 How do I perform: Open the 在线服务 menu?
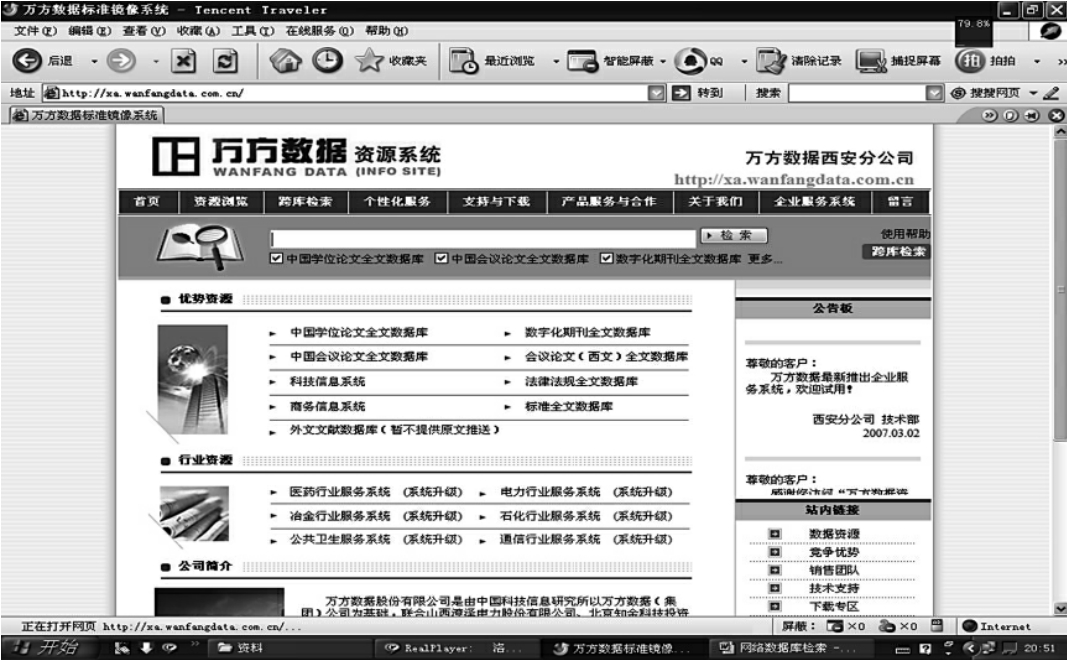pos(319,31)
